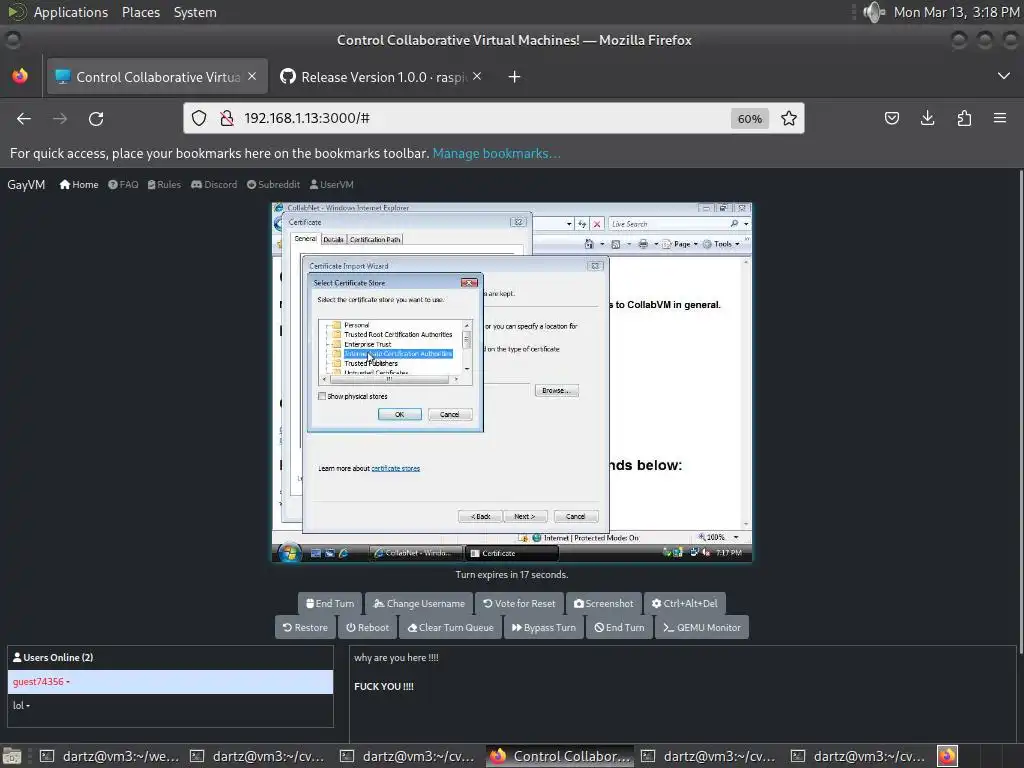Click the IE print icon in VM toolbar
This screenshot has height=768, width=1024.
point(643,244)
